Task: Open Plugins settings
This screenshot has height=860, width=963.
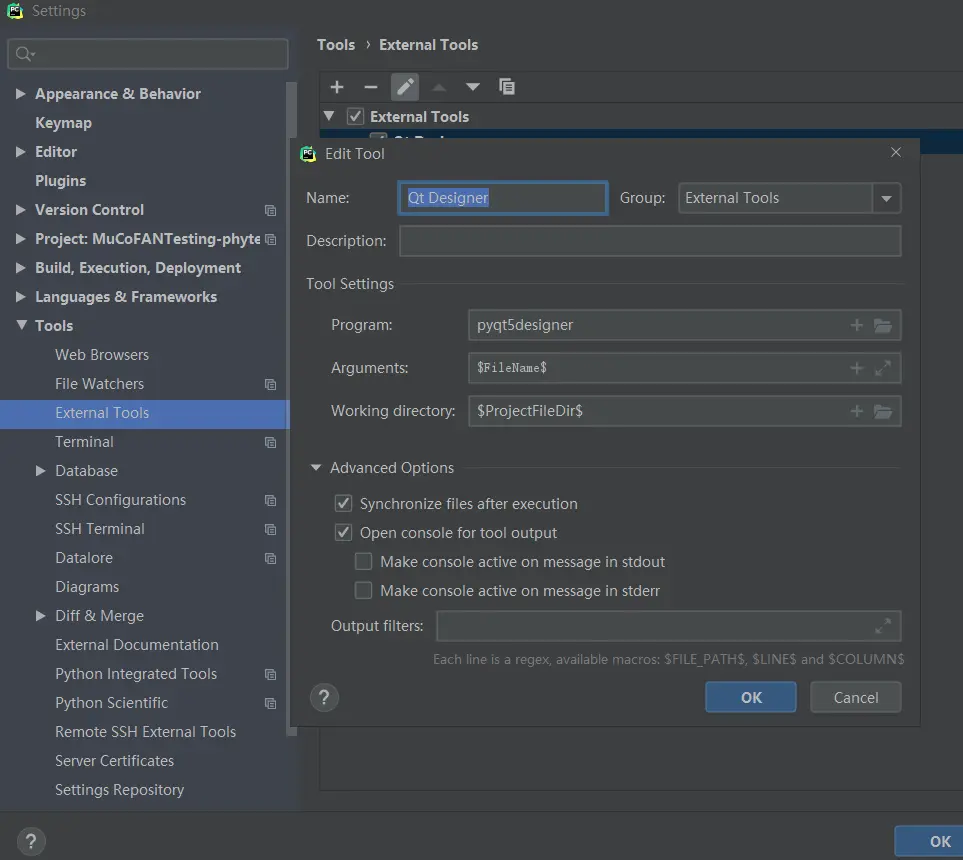Action: (x=60, y=181)
